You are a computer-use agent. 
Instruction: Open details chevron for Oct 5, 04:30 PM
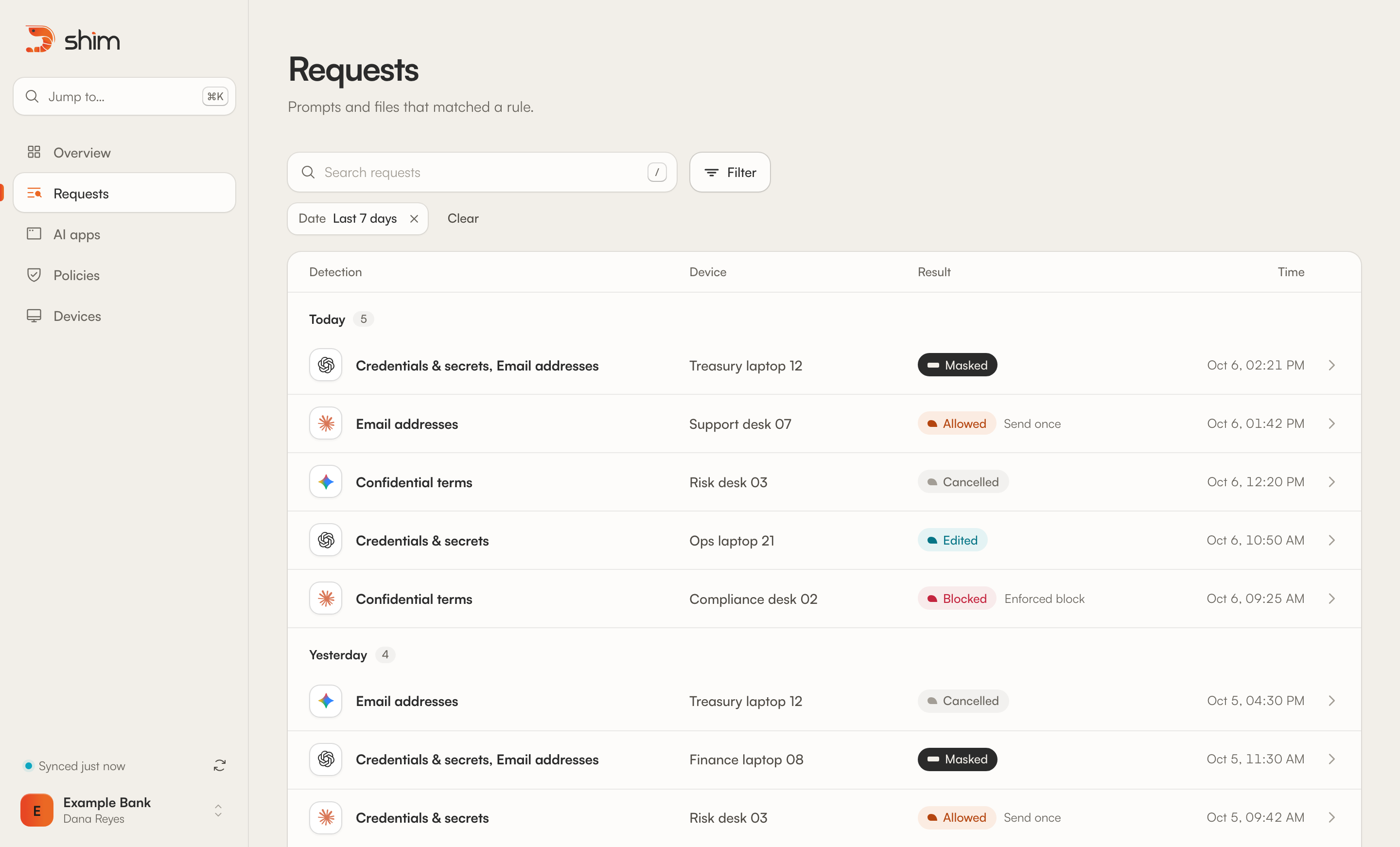tap(1332, 701)
